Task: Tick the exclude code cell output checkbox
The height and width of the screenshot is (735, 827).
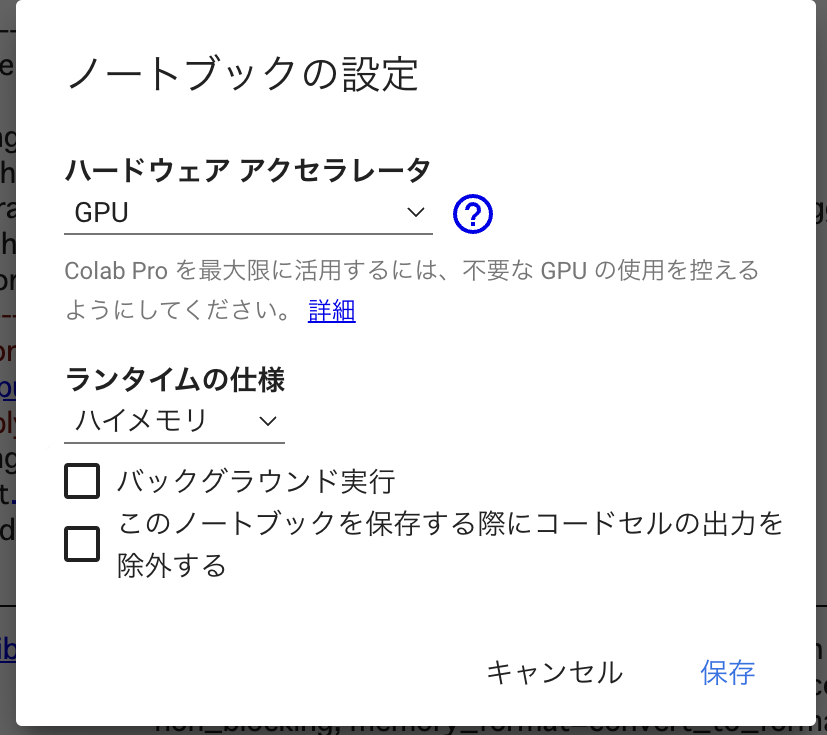Action: tap(82, 544)
